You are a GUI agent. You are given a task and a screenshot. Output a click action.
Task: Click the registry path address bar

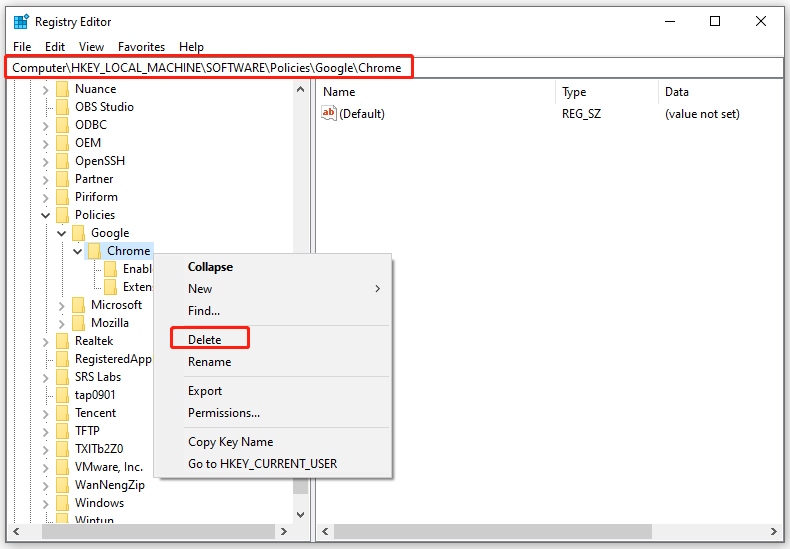tap(395, 67)
